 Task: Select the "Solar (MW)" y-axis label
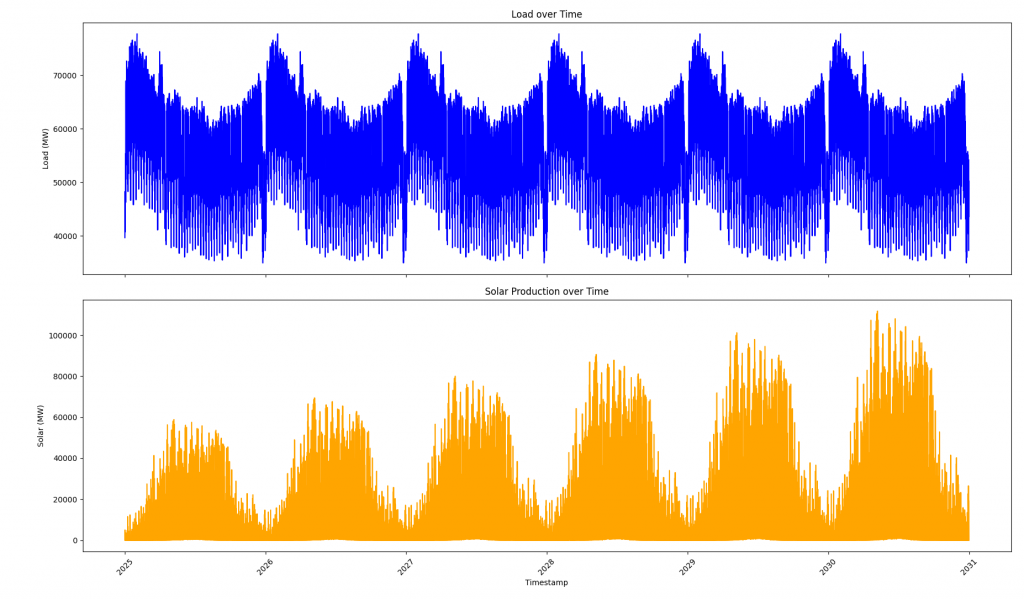[41, 425]
